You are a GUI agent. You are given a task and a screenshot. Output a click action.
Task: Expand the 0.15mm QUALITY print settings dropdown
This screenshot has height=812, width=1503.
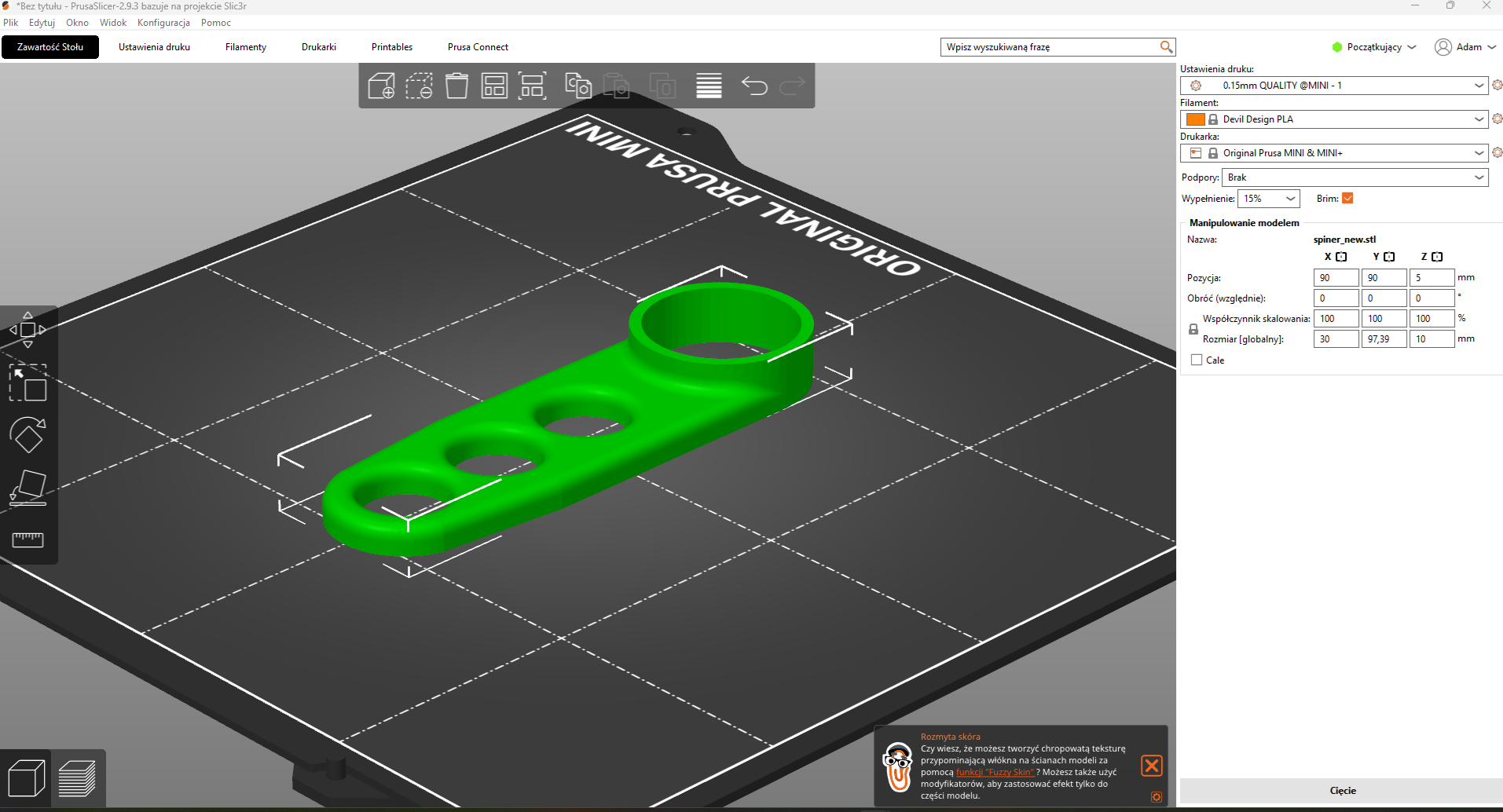[x=1334, y=86]
